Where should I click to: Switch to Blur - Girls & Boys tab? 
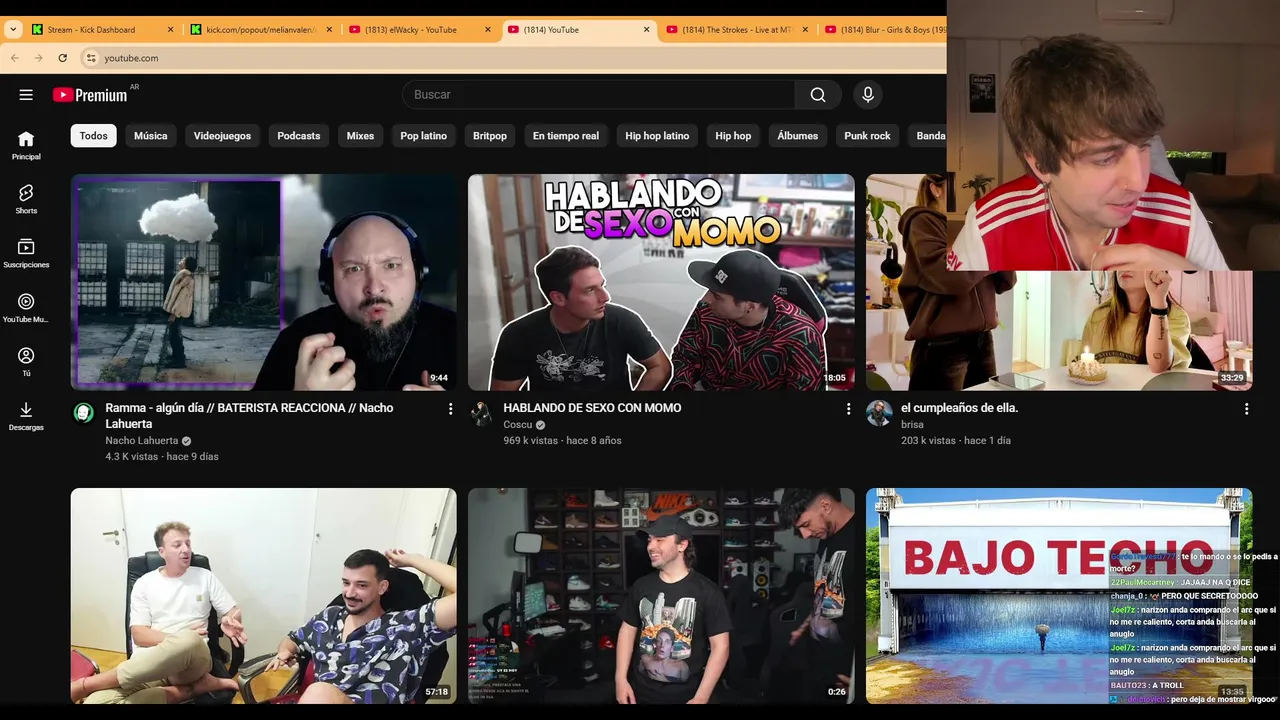pos(885,30)
